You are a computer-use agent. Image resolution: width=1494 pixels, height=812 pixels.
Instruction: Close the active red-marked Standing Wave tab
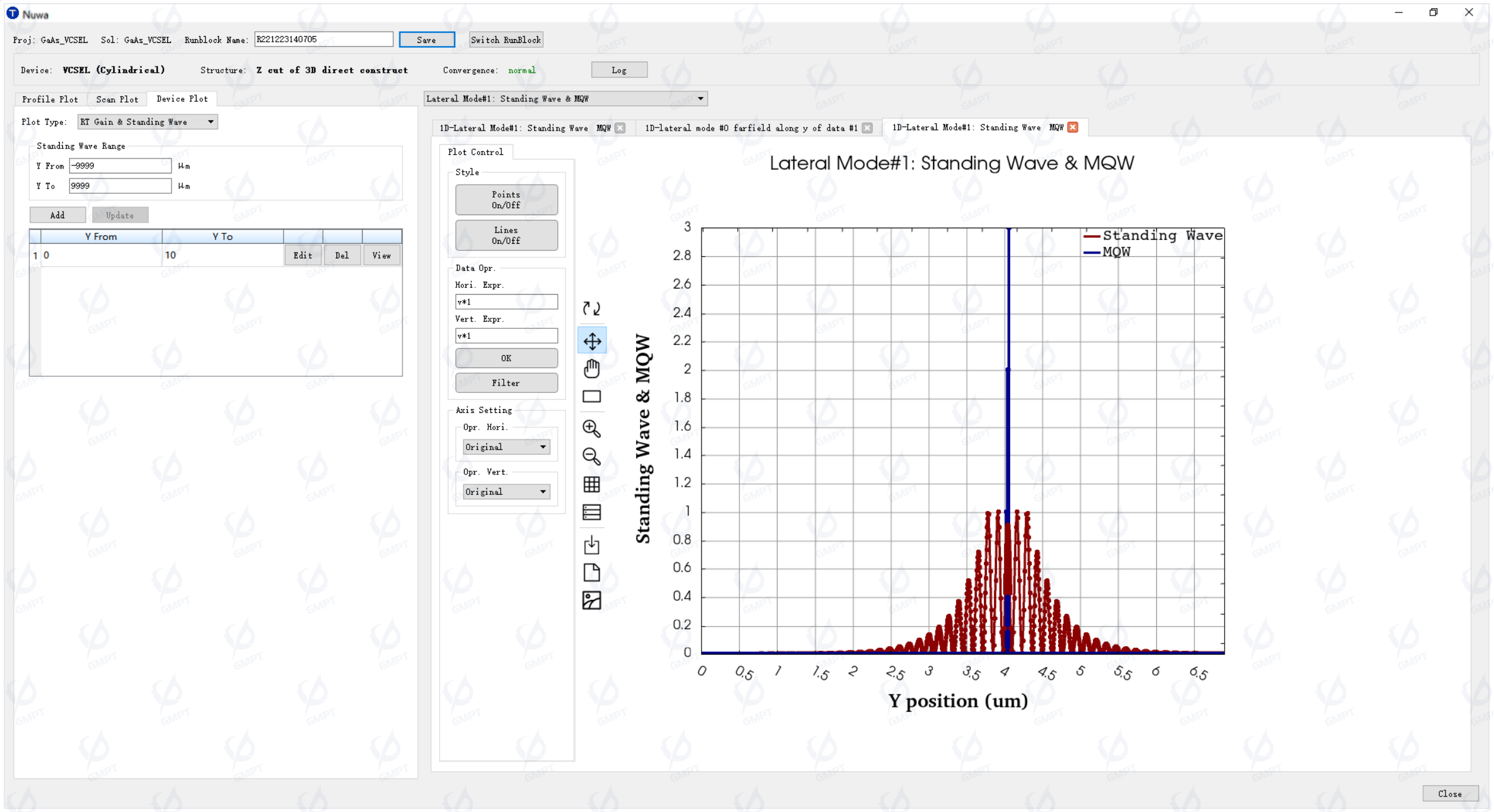1073,127
